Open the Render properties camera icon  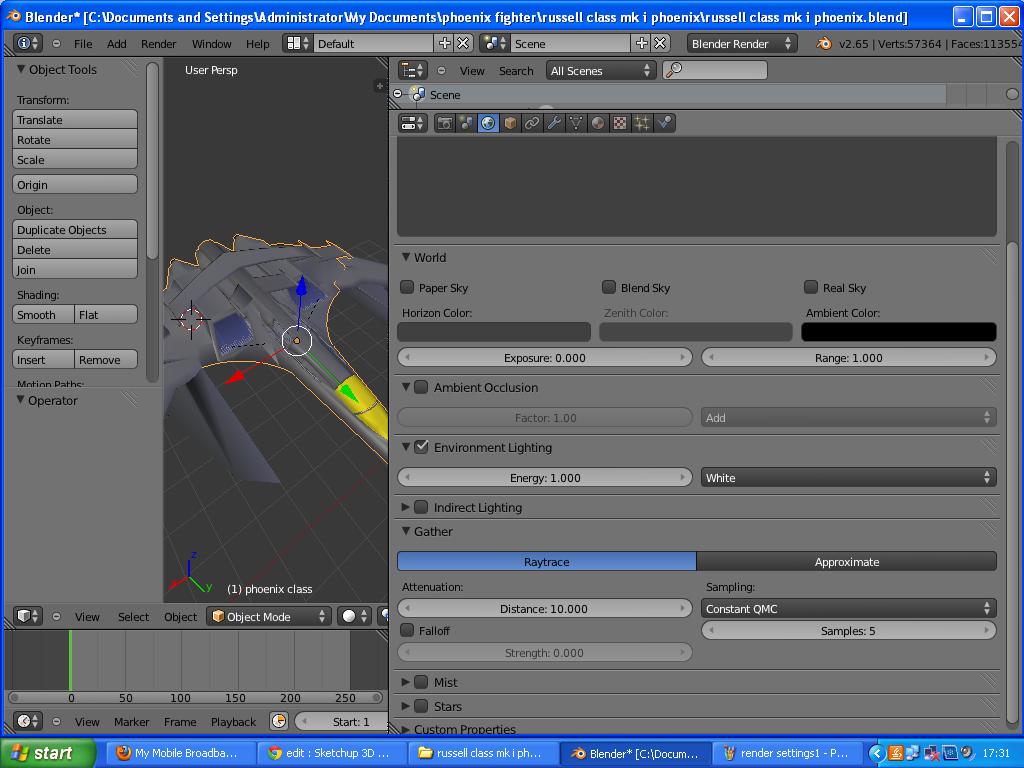[x=444, y=122]
